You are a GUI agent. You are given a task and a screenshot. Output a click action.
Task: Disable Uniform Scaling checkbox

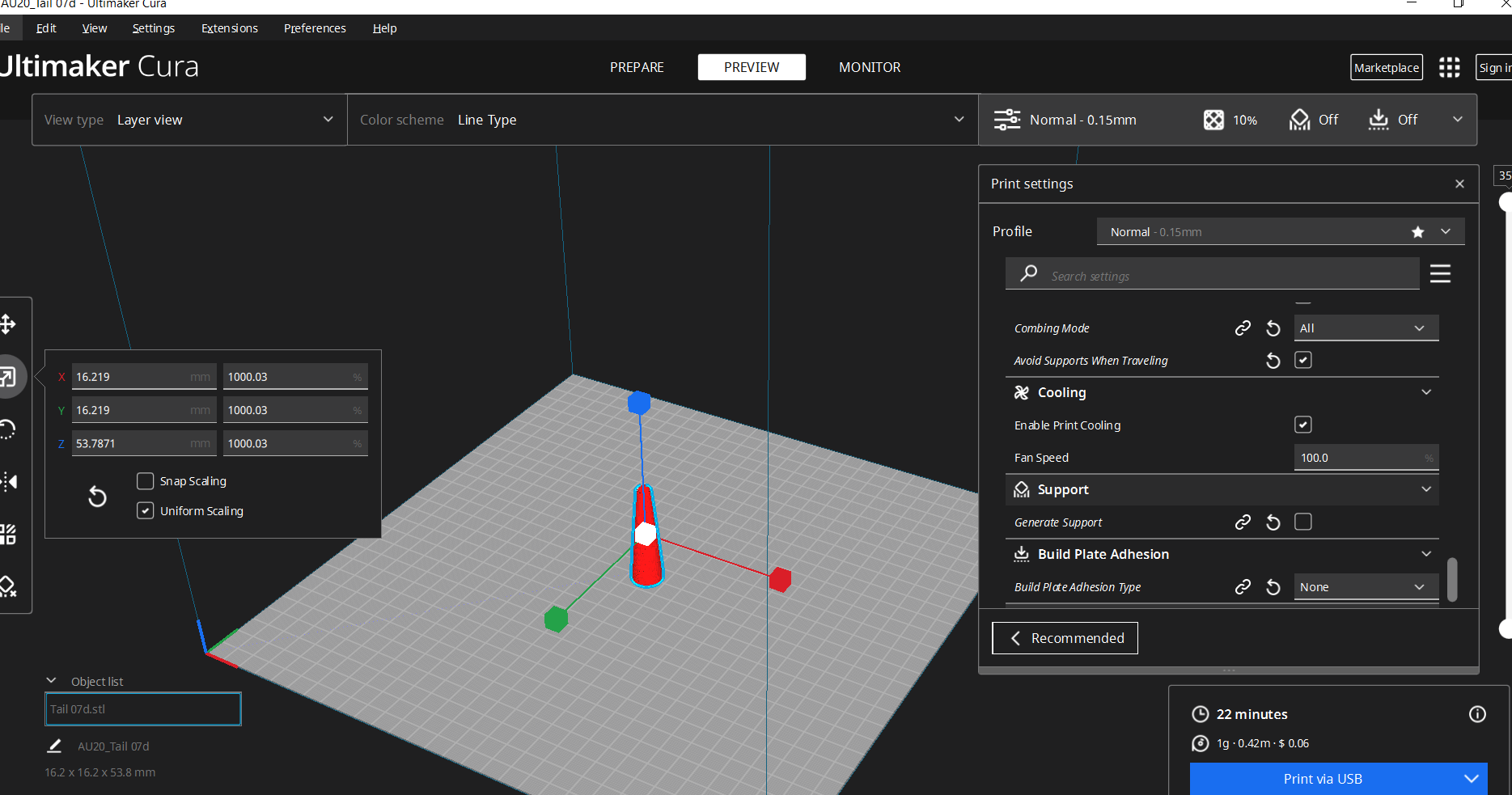click(146, 510)
